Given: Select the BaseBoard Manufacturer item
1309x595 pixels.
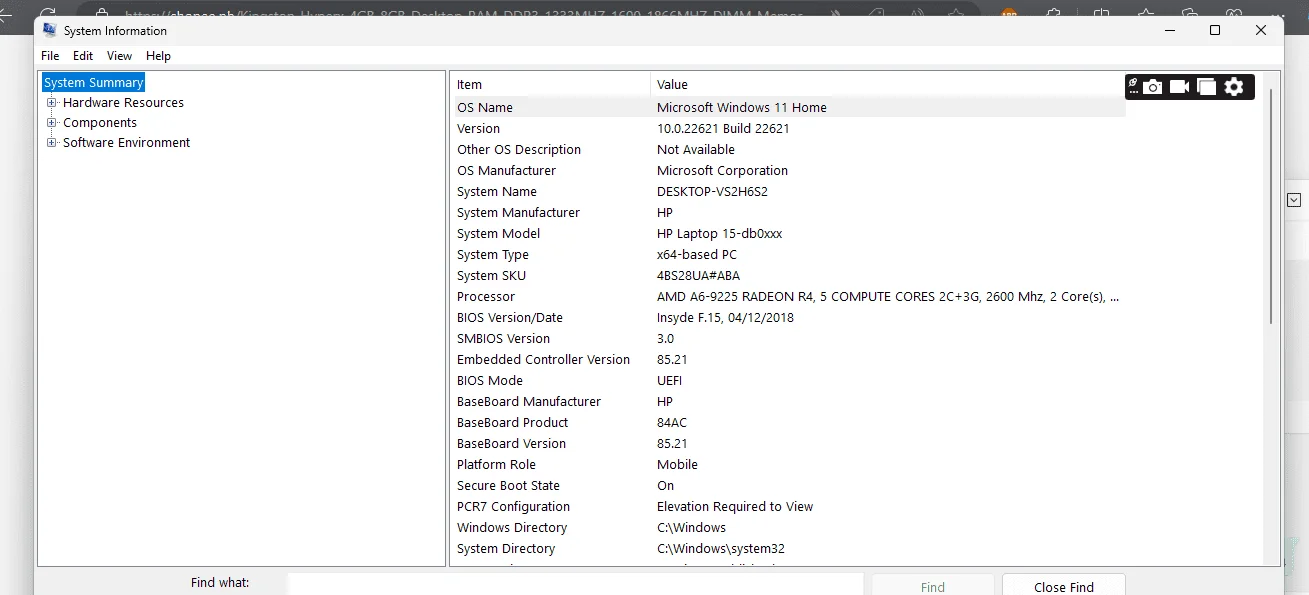Looking at the screenshot, I should pyautogui.click(x=529, y=401).
